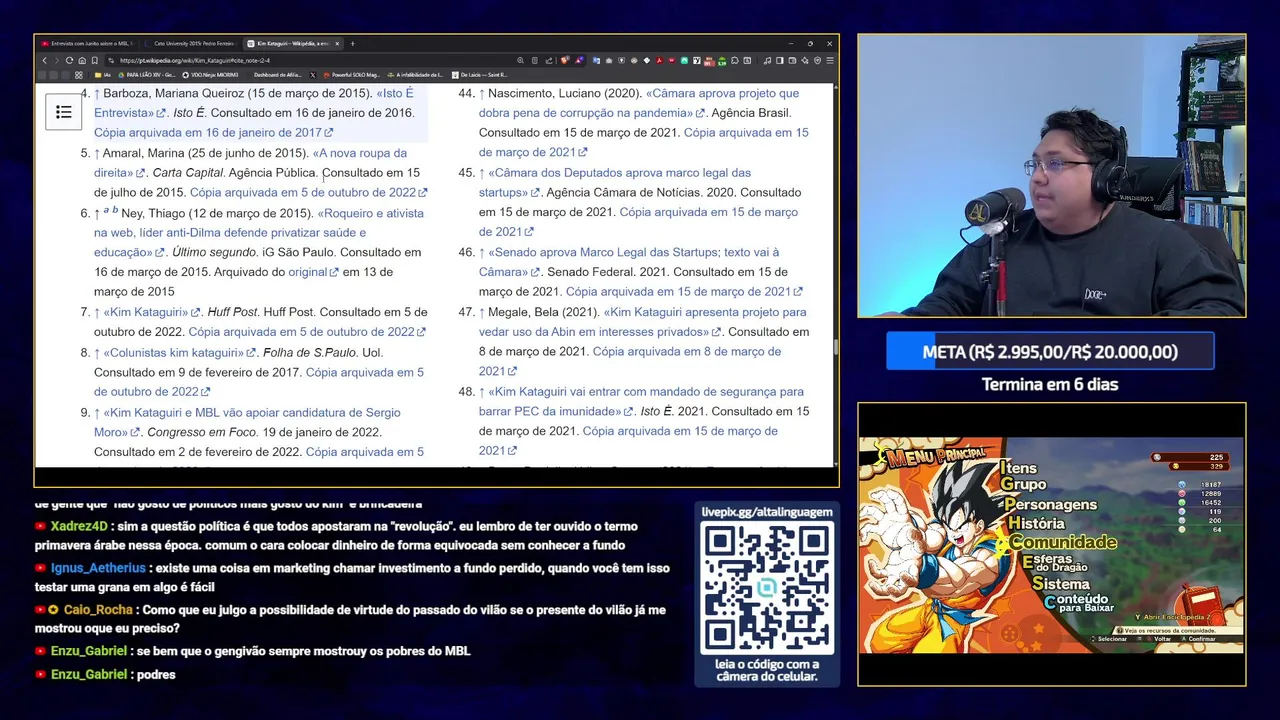Select Personagens in the game main menu
1280x720 pixels.
(x=1050, y=505)
